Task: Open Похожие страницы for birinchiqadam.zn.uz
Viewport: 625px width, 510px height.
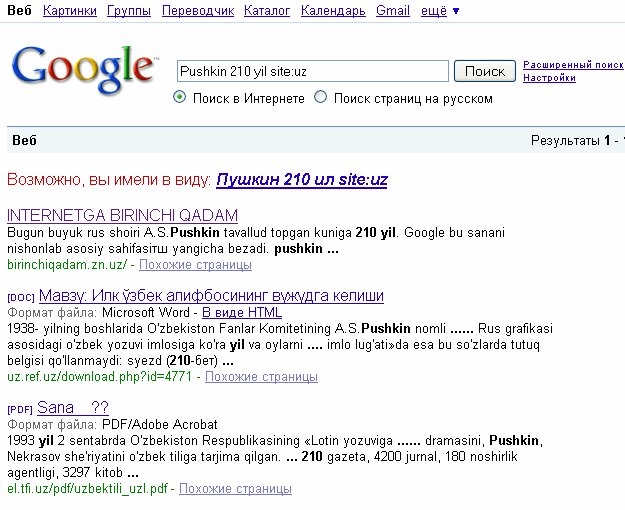Action: point(195,265)
